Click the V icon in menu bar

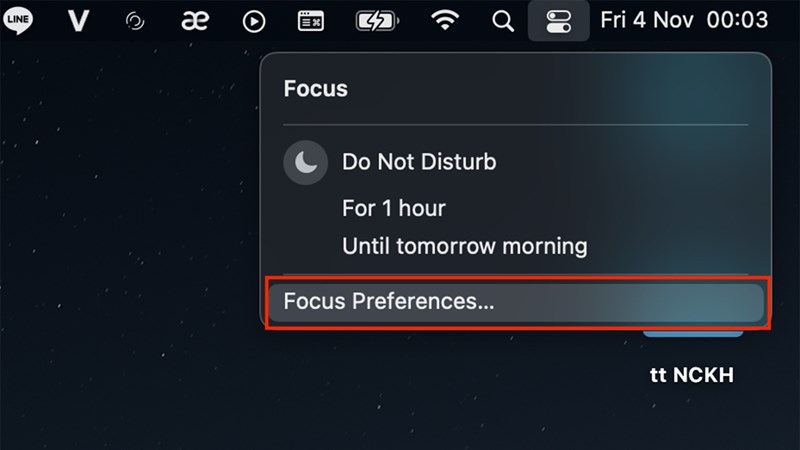[x=77, y=20]
